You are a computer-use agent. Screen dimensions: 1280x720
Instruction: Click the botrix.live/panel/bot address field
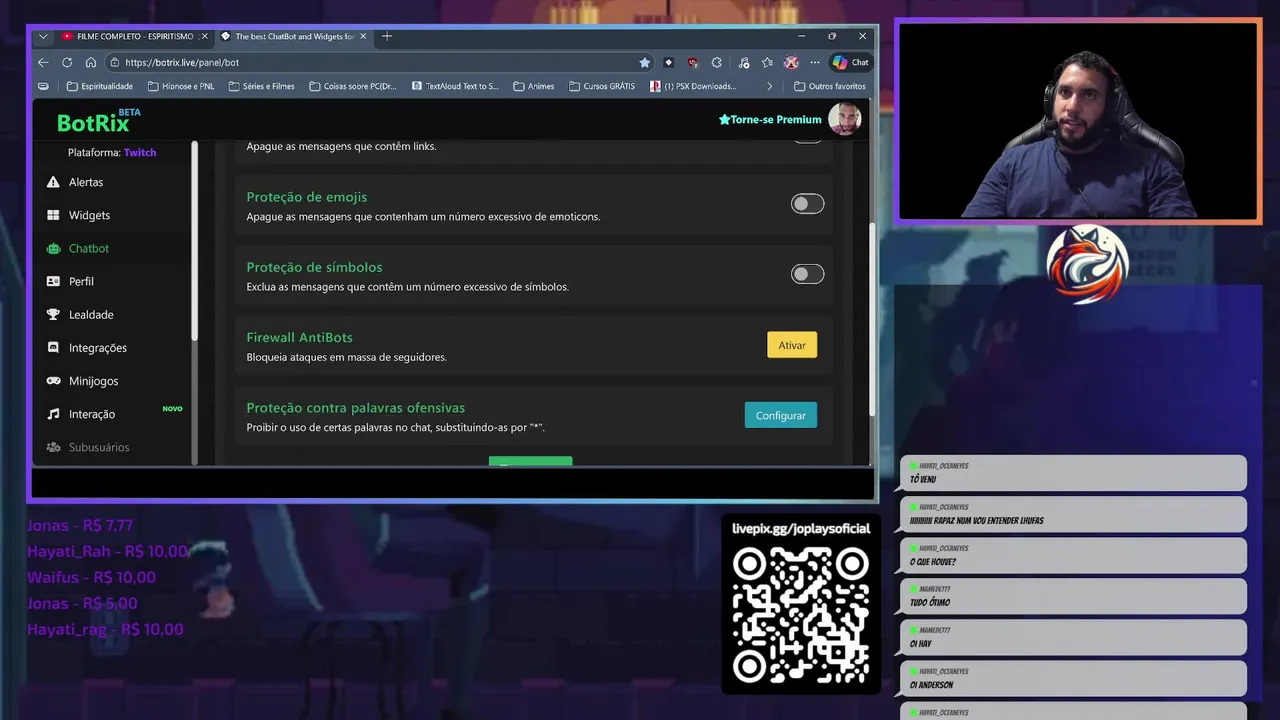[380, 62]
